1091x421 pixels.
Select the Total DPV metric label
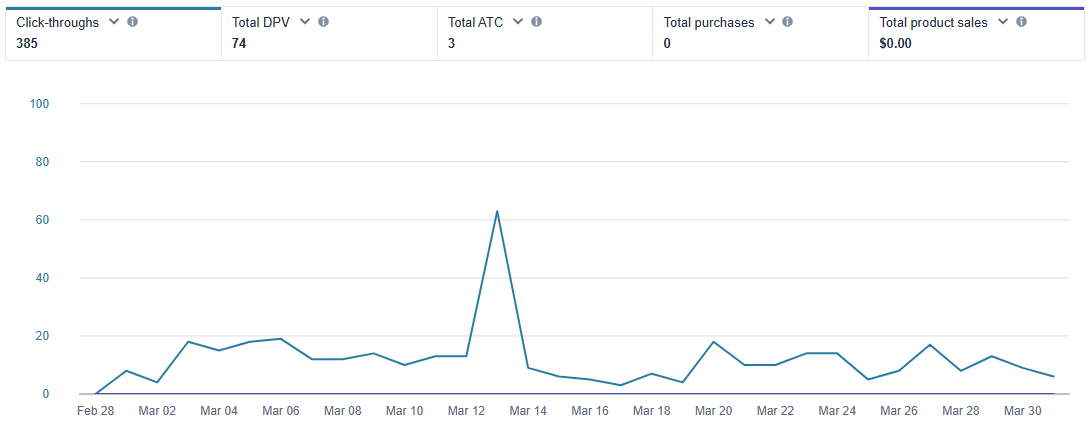pos(261,22)
